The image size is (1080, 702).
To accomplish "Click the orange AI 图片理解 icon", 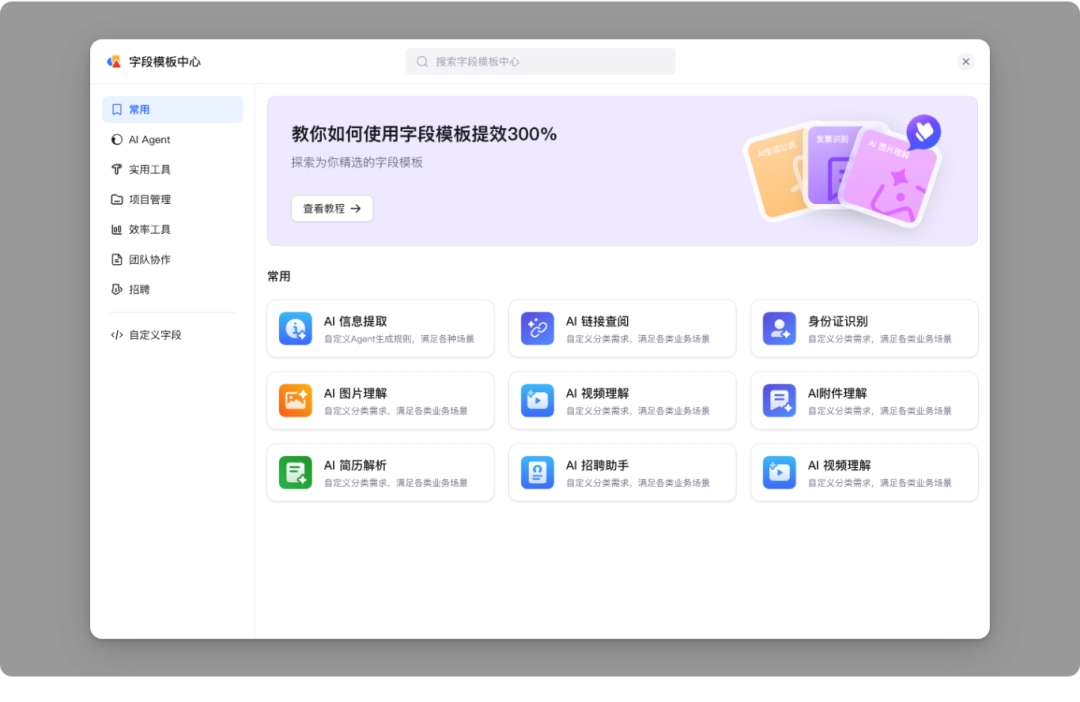I will point(295,400).
